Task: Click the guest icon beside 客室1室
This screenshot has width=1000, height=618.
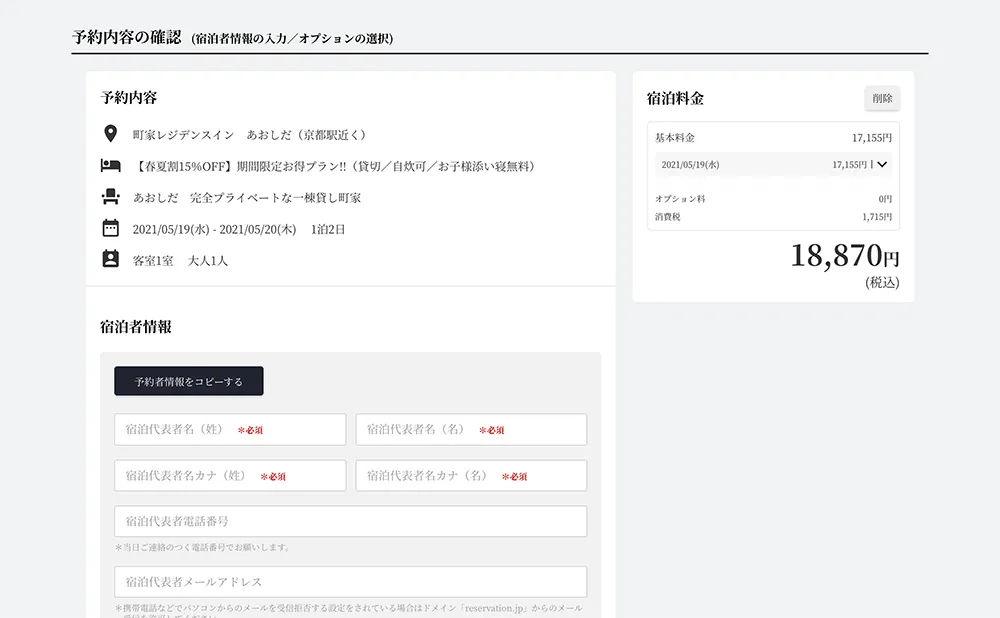Action: [110, 261]
